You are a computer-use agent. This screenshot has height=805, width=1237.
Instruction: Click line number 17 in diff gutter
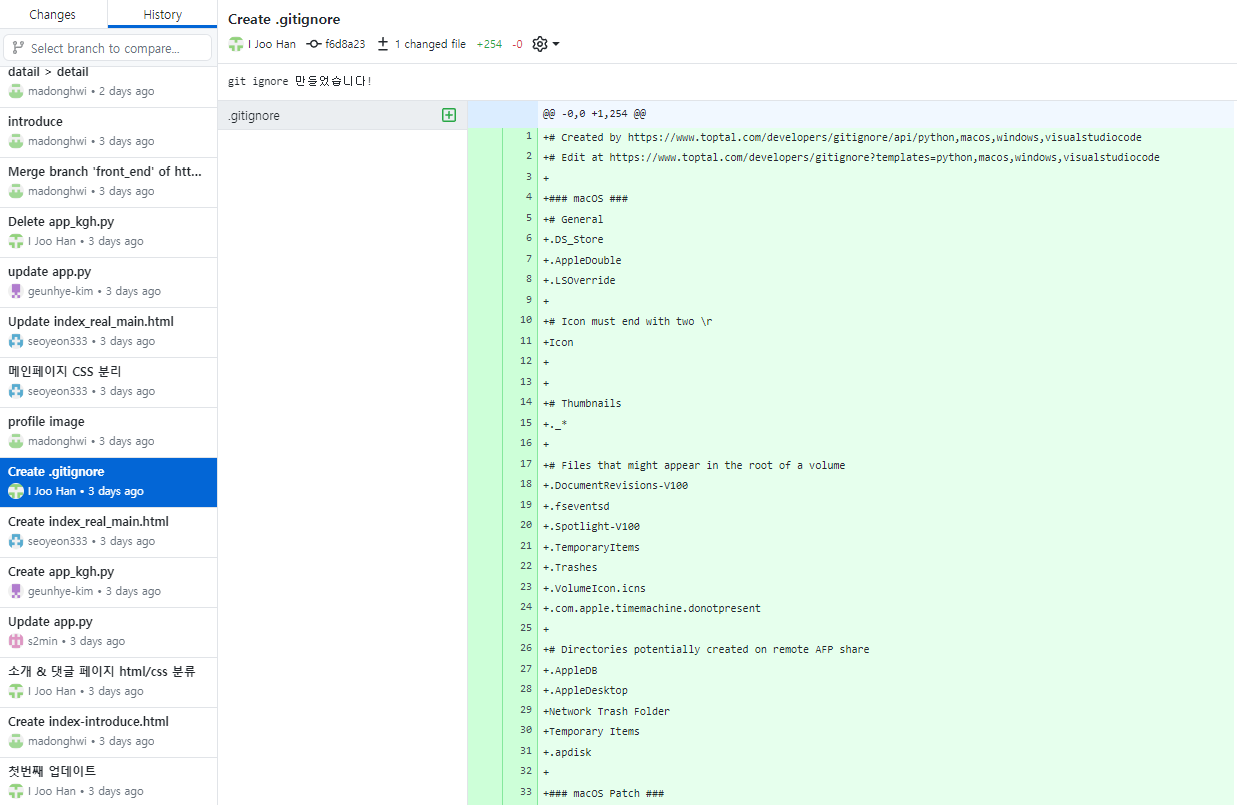tap(525, 464)
